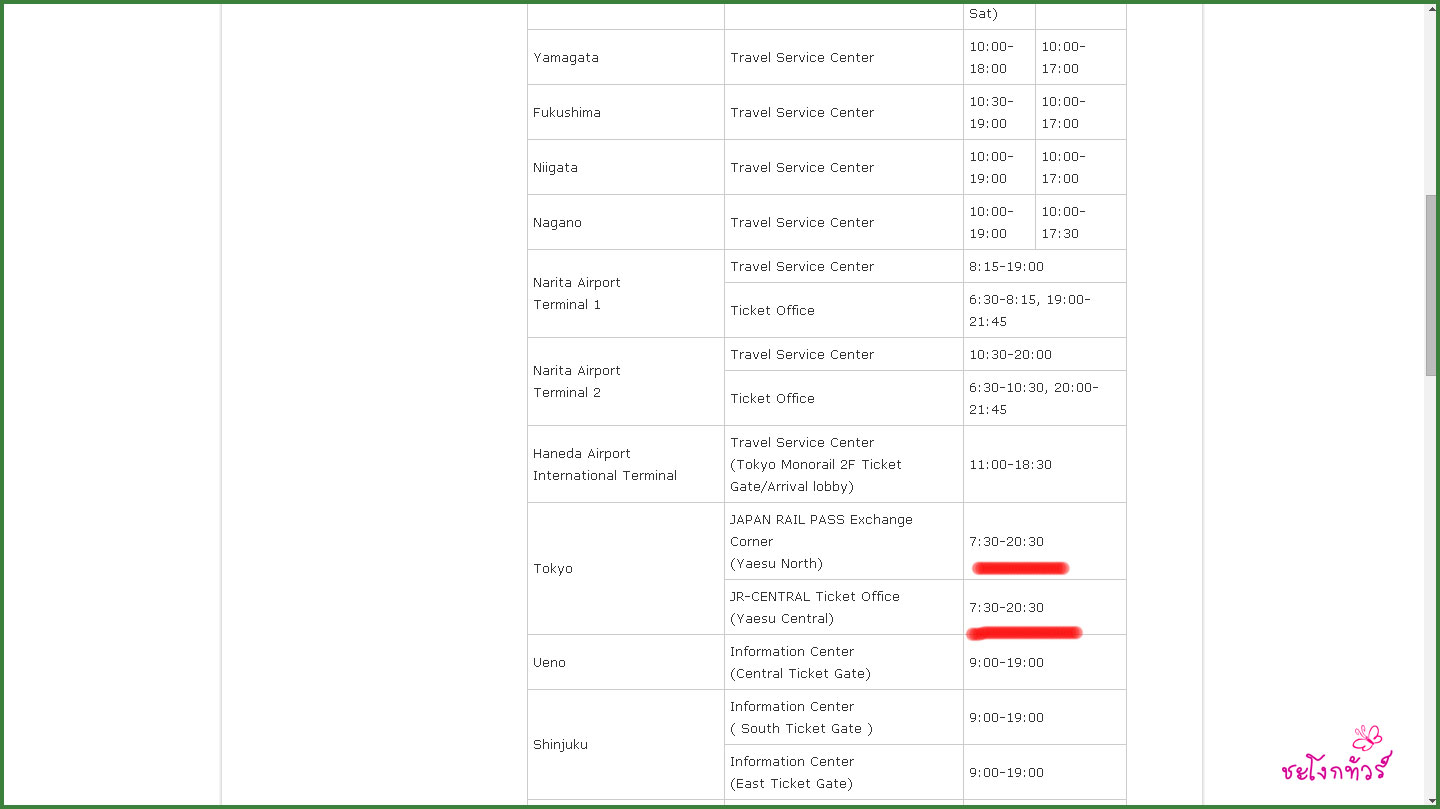This screenshot has height=809, width=1440.
Task: Click Information Center (East Ticket Gate) cell
Action: click(x=844, y=772)
